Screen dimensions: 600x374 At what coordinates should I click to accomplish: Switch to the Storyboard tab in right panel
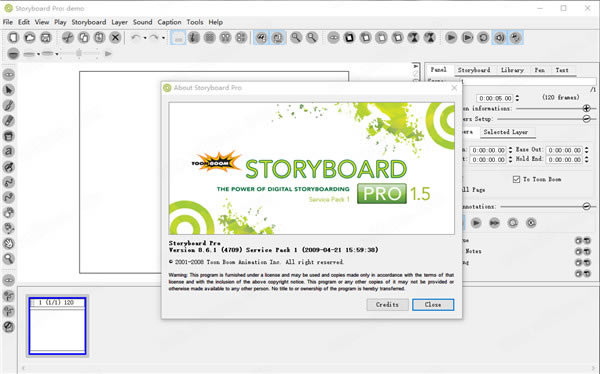(474, 70)
